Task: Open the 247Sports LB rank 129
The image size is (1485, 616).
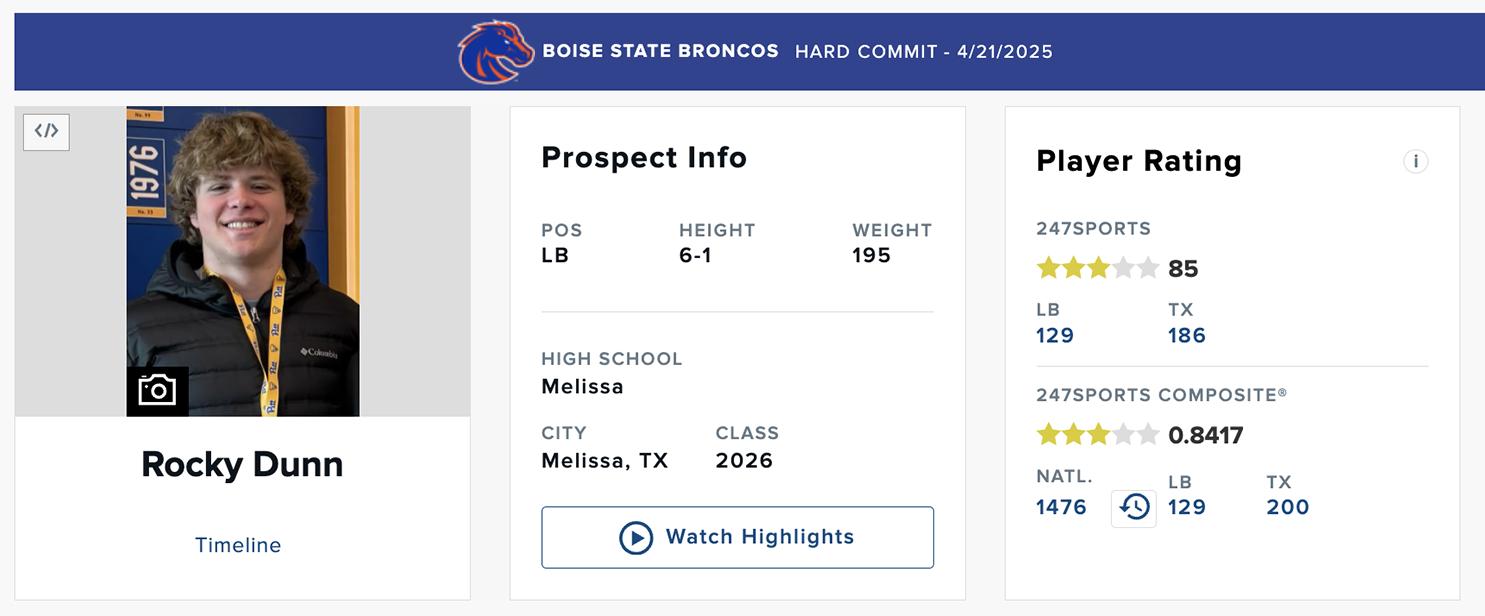Action: [1055, 336]
